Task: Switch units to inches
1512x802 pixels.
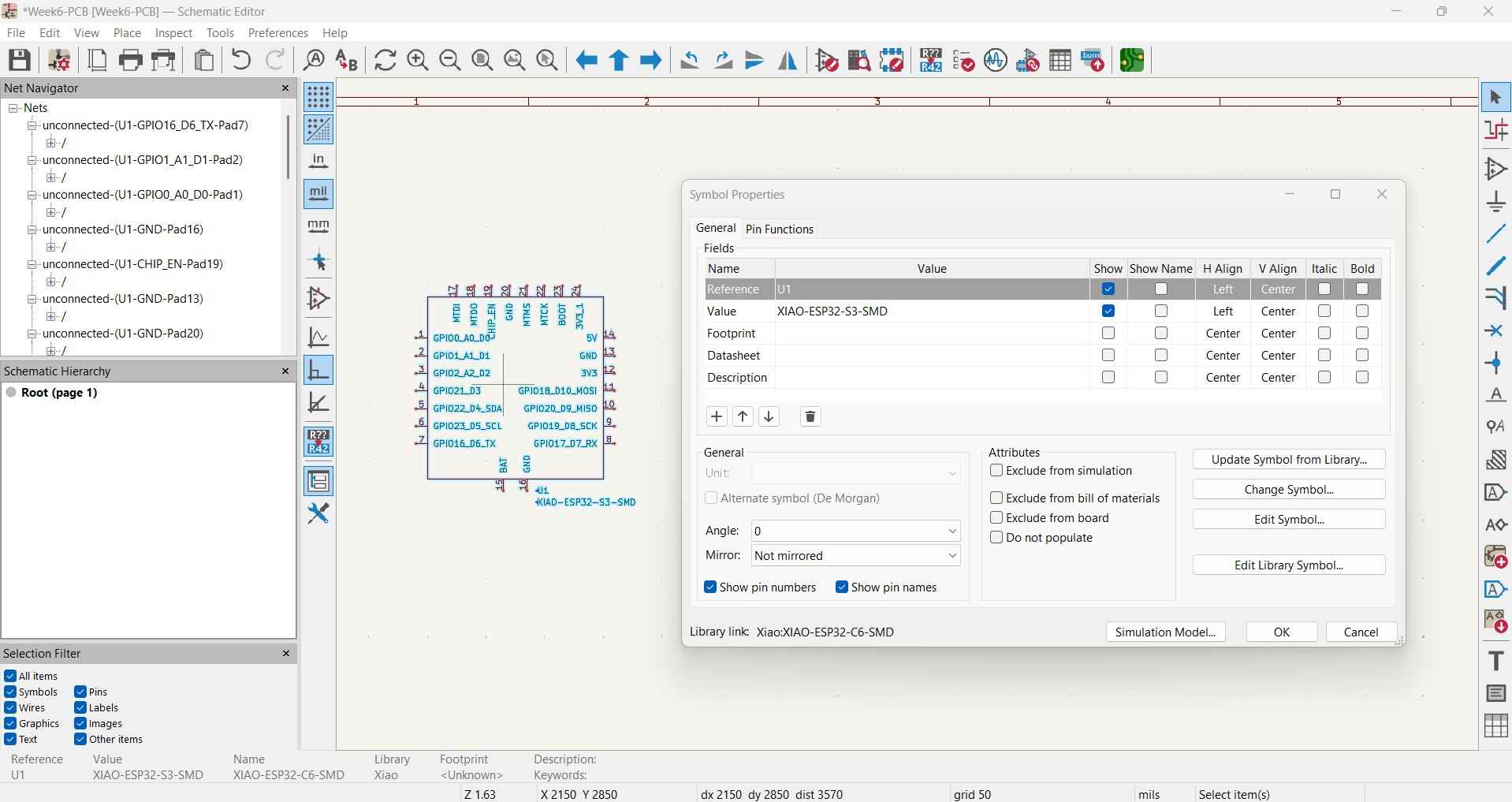Action: coord(318,162)
